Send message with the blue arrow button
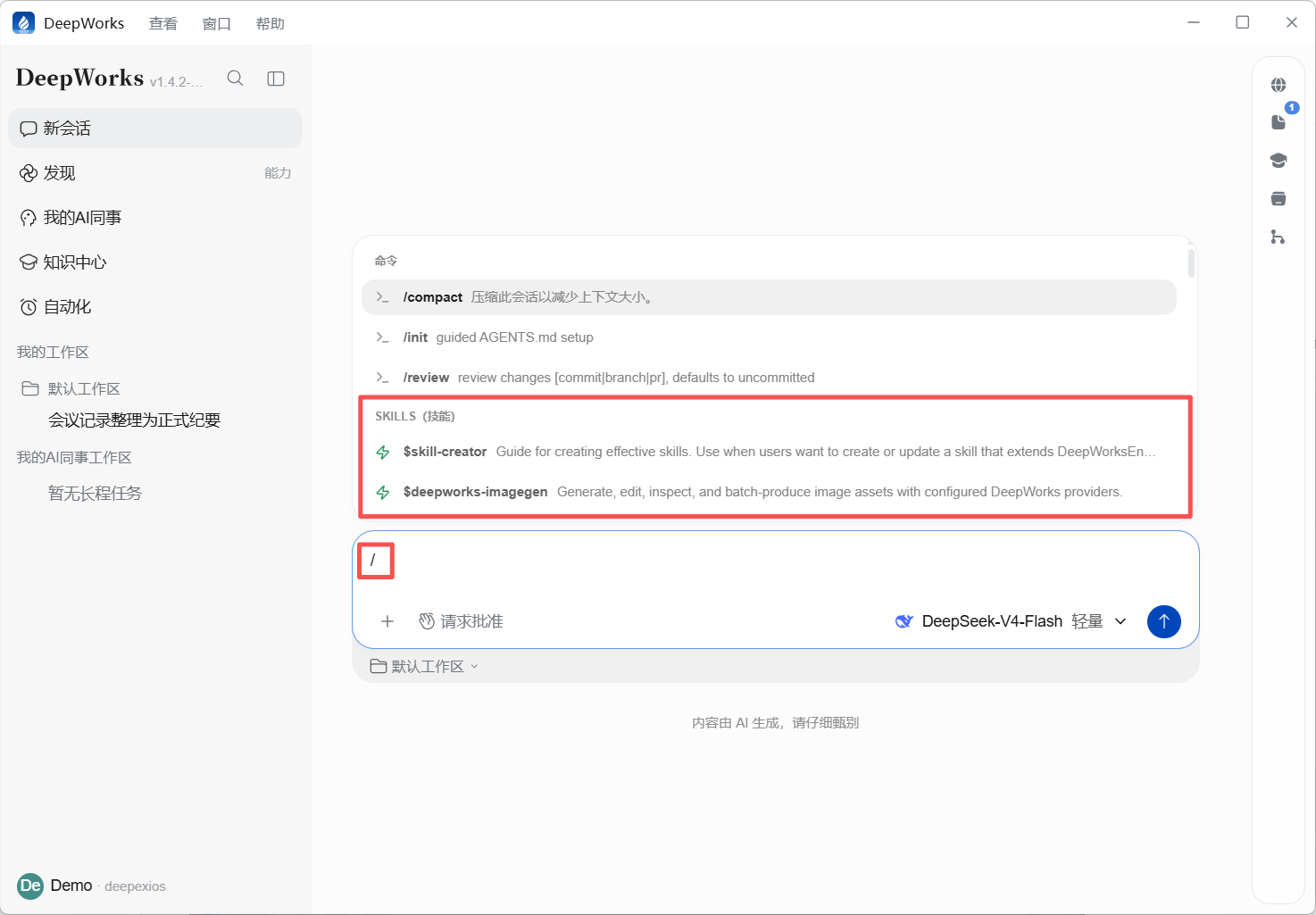Screen dimensions: 1316x915 [1163, 621]
